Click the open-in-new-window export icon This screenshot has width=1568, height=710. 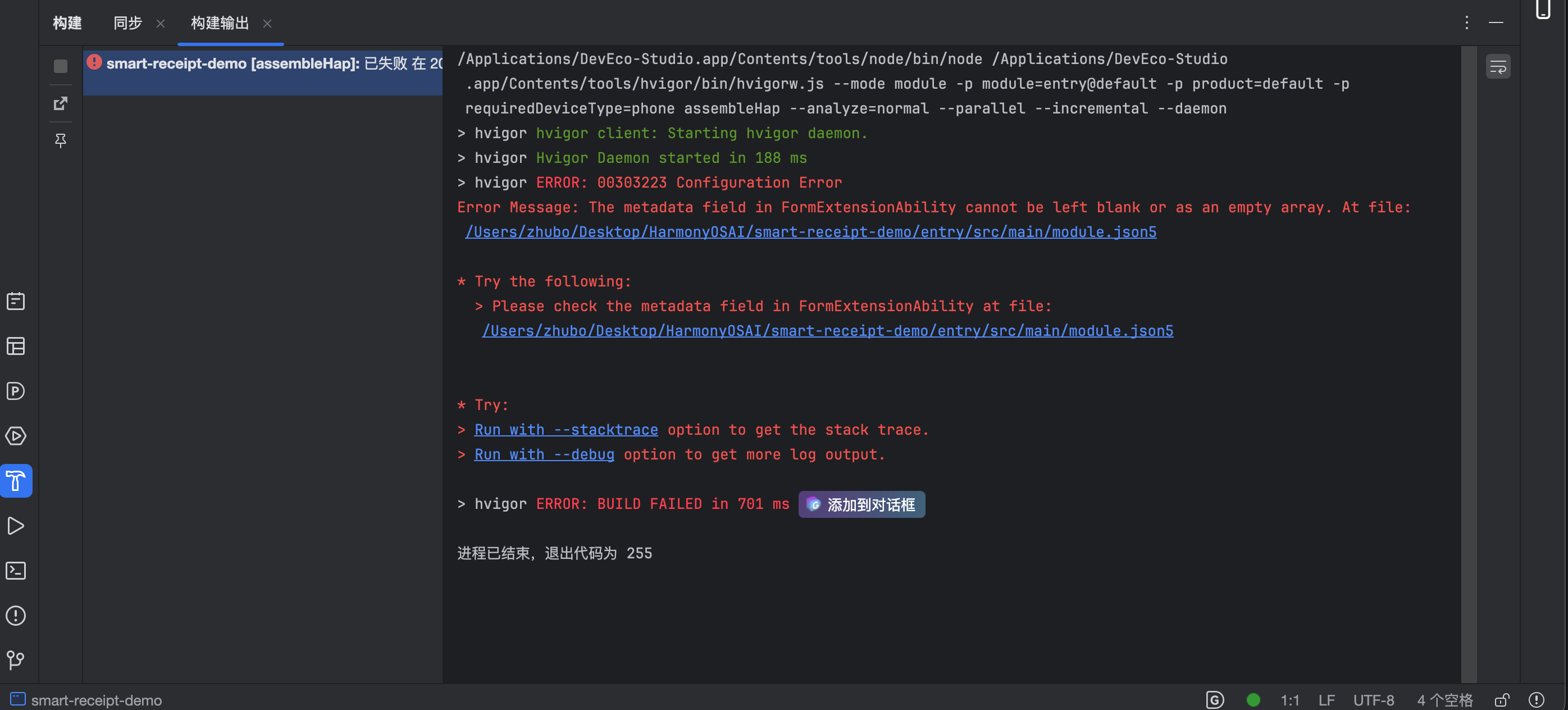point(60,103)
